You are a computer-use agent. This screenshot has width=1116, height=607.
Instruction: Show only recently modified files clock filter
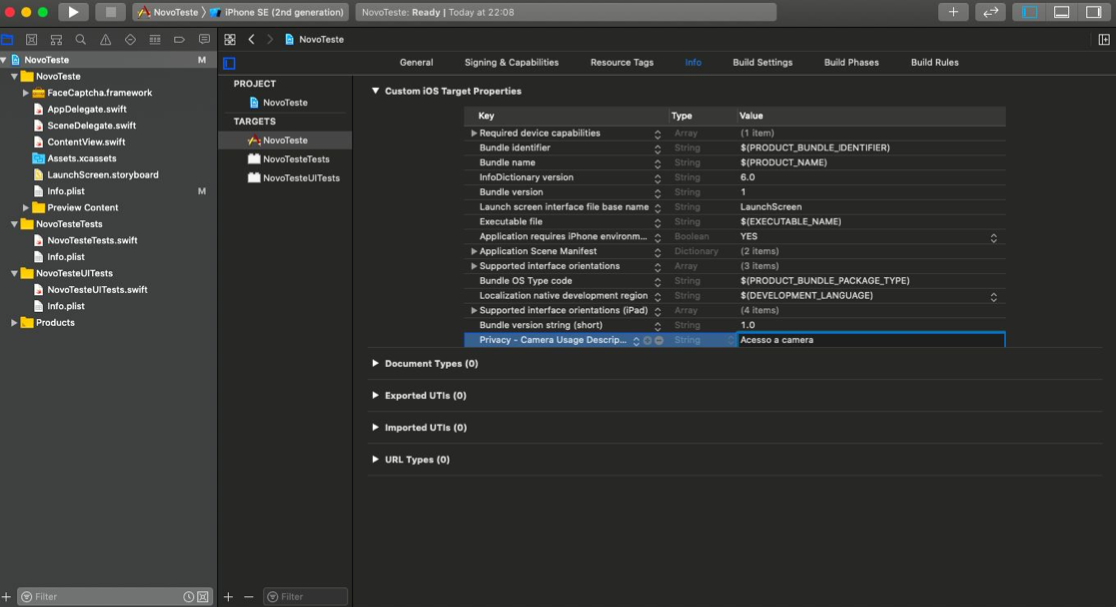click(189, 597)
